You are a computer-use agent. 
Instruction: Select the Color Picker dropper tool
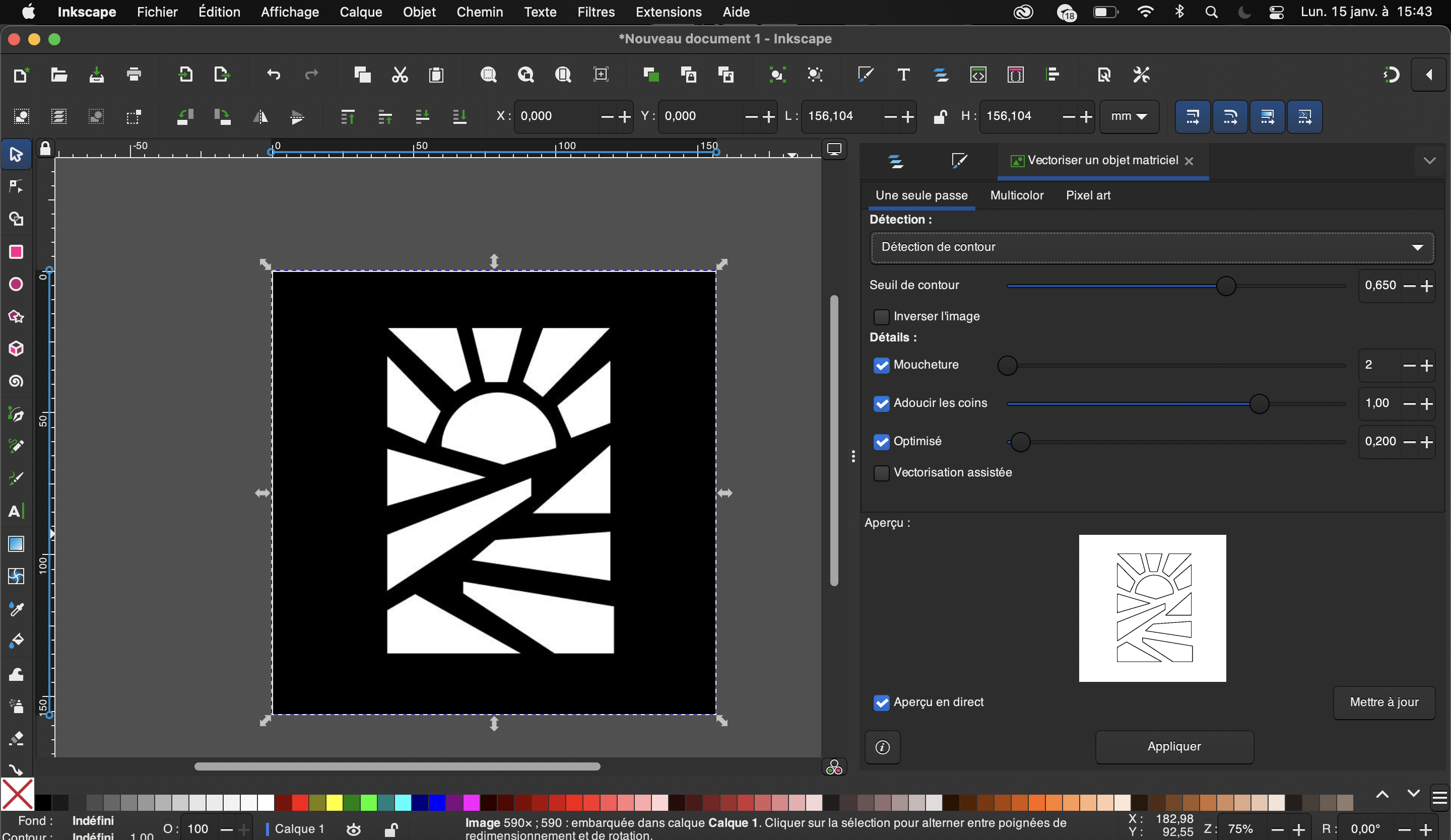16,609
